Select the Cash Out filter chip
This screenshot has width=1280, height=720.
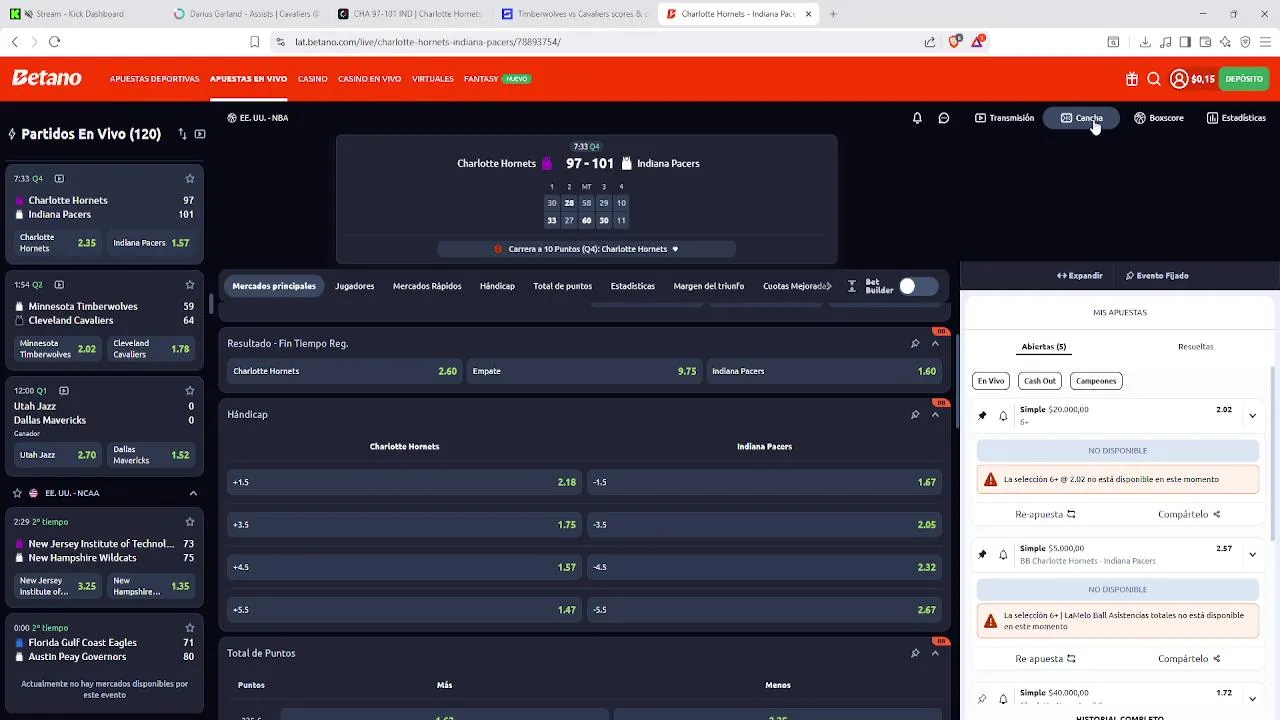[1040, 381]
